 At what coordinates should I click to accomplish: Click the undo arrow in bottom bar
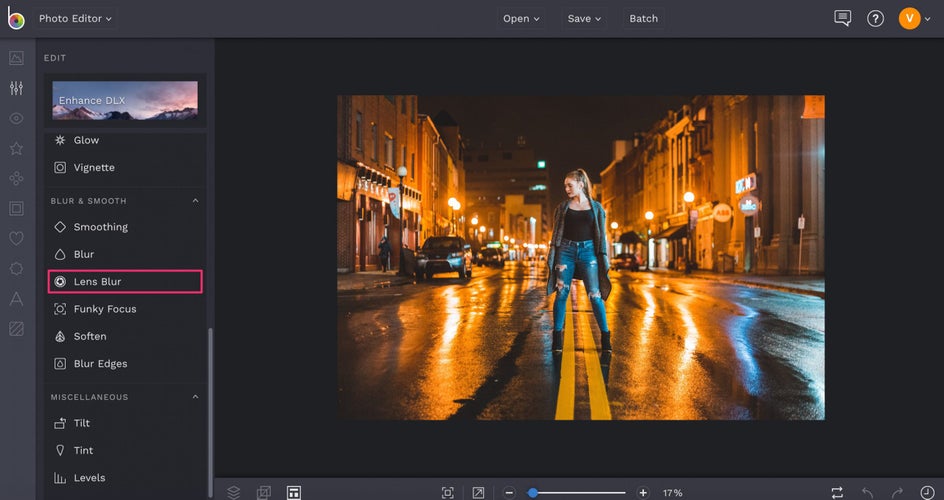[867, 492]
